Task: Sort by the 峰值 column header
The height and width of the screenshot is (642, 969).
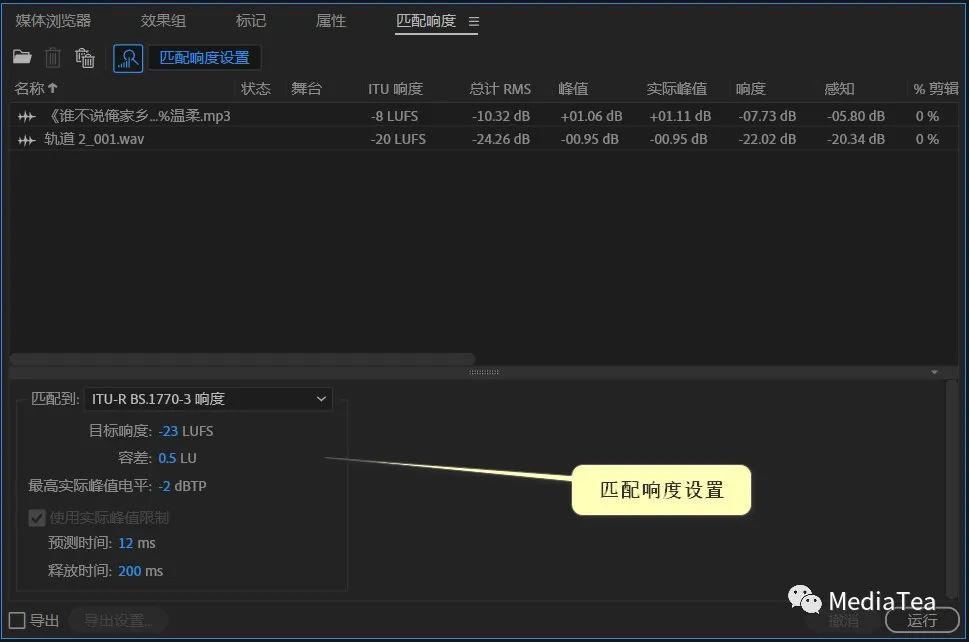Action: [x=573, y=89]
